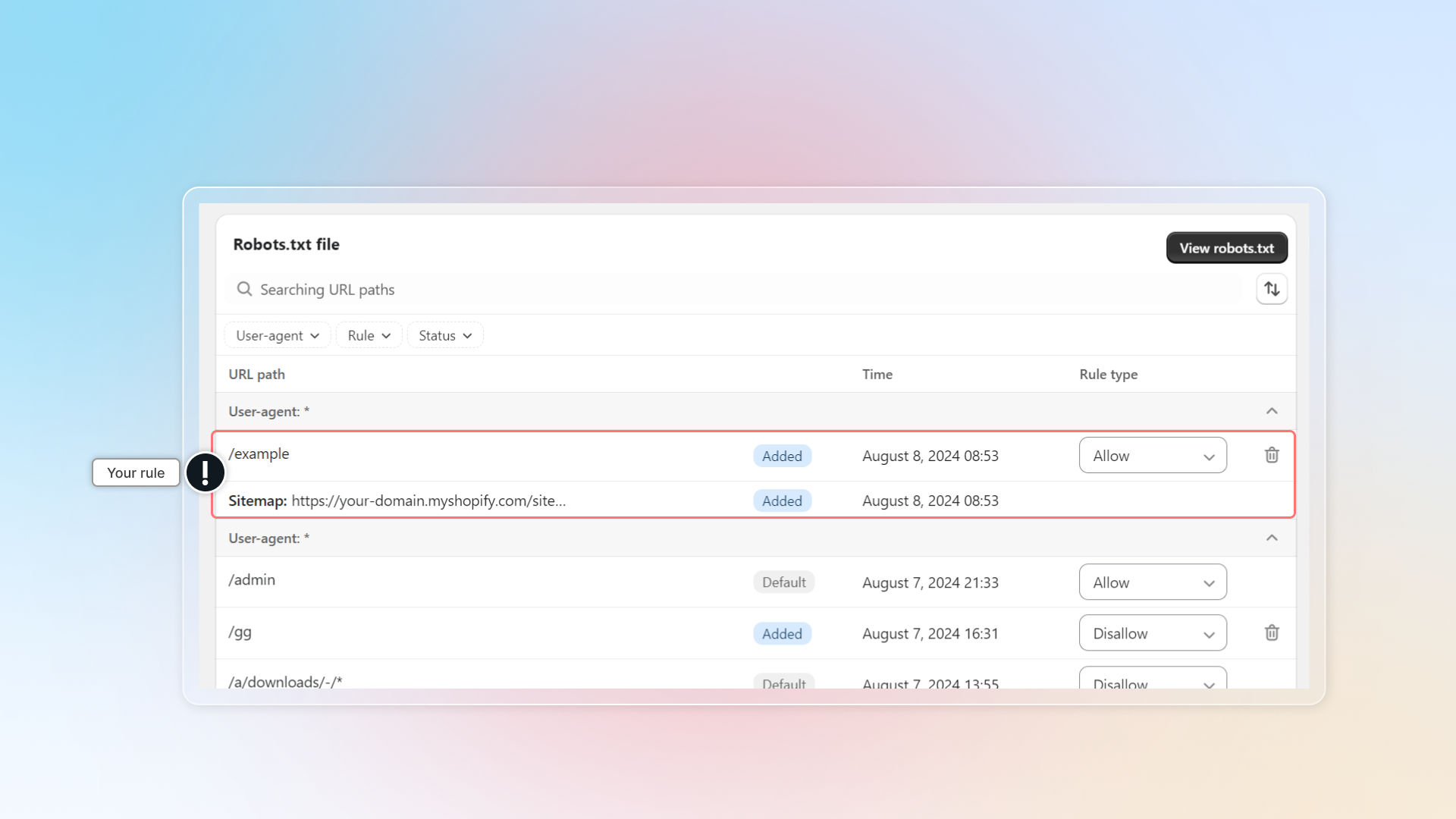This screenshot has width=1456, height=819.
Task: Collapse the first User-agent group chevron
Action: tap(1272, 411)
